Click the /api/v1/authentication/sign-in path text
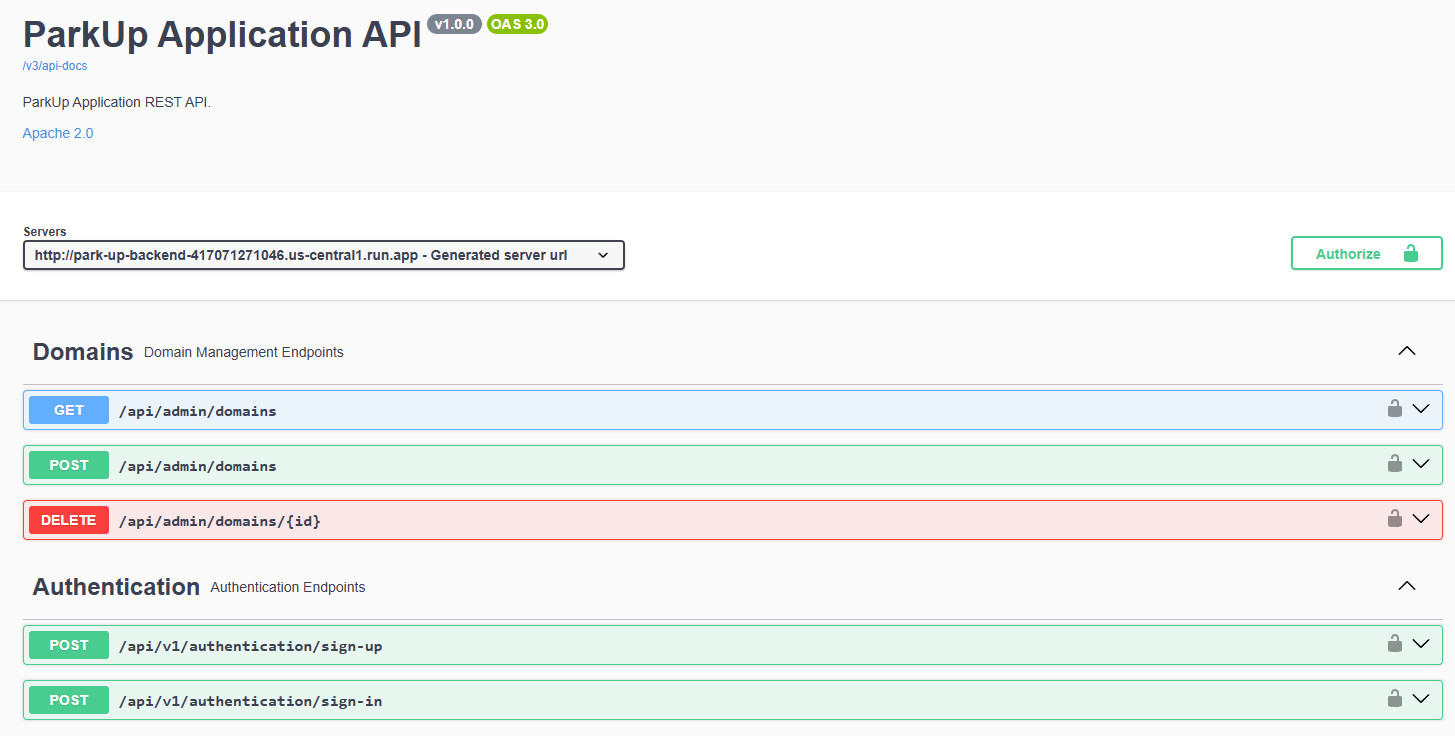 click(251, 701)
